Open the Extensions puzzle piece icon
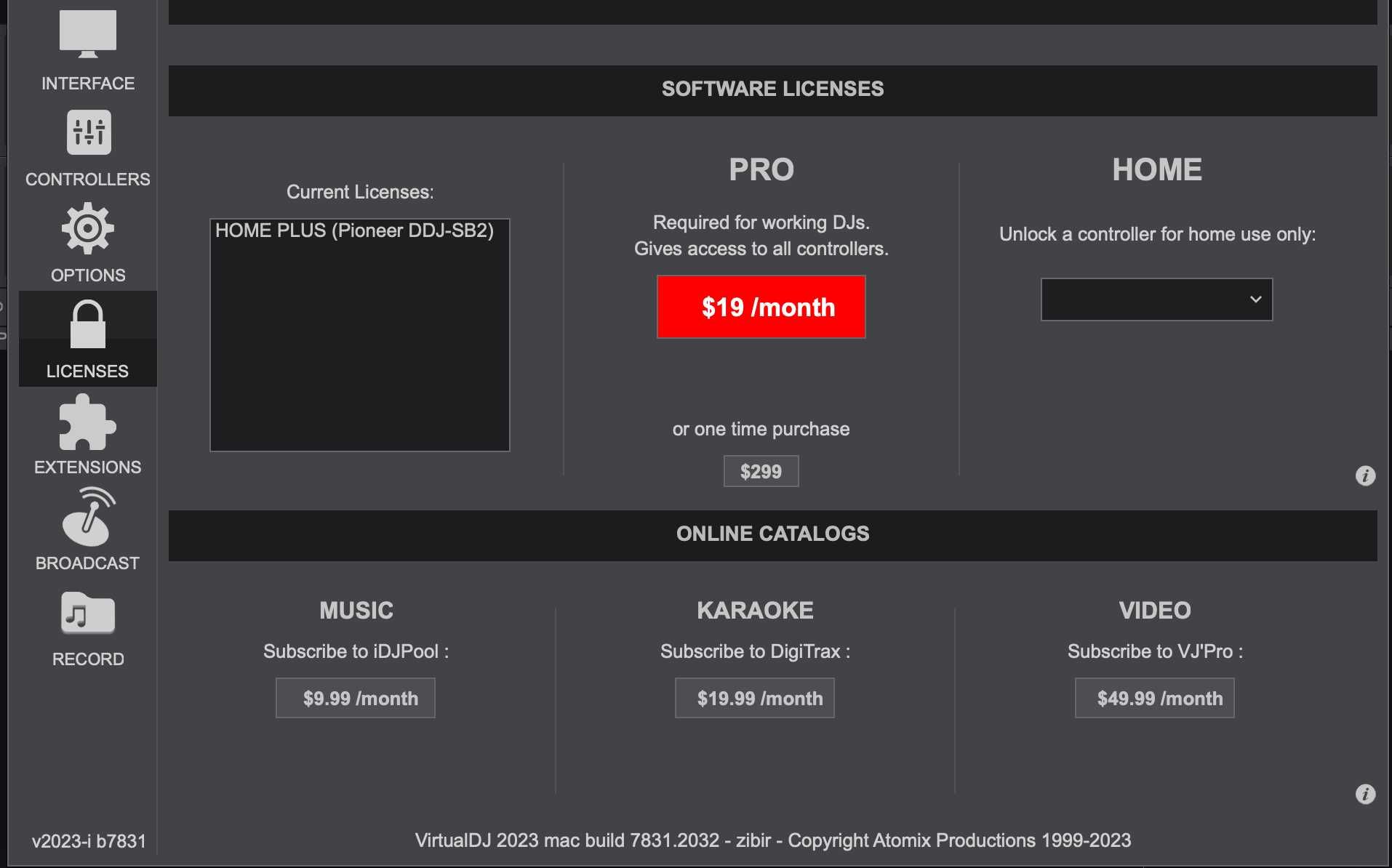The width and height of the screenshot is (1392, 868). click(87, 422)
